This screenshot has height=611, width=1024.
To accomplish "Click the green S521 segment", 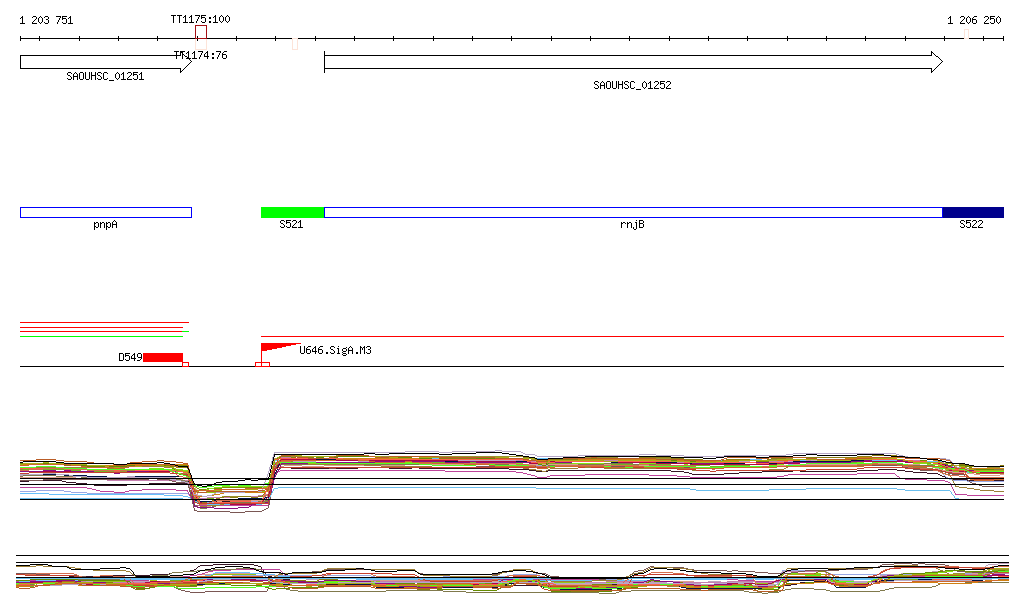I will point(292,212).
